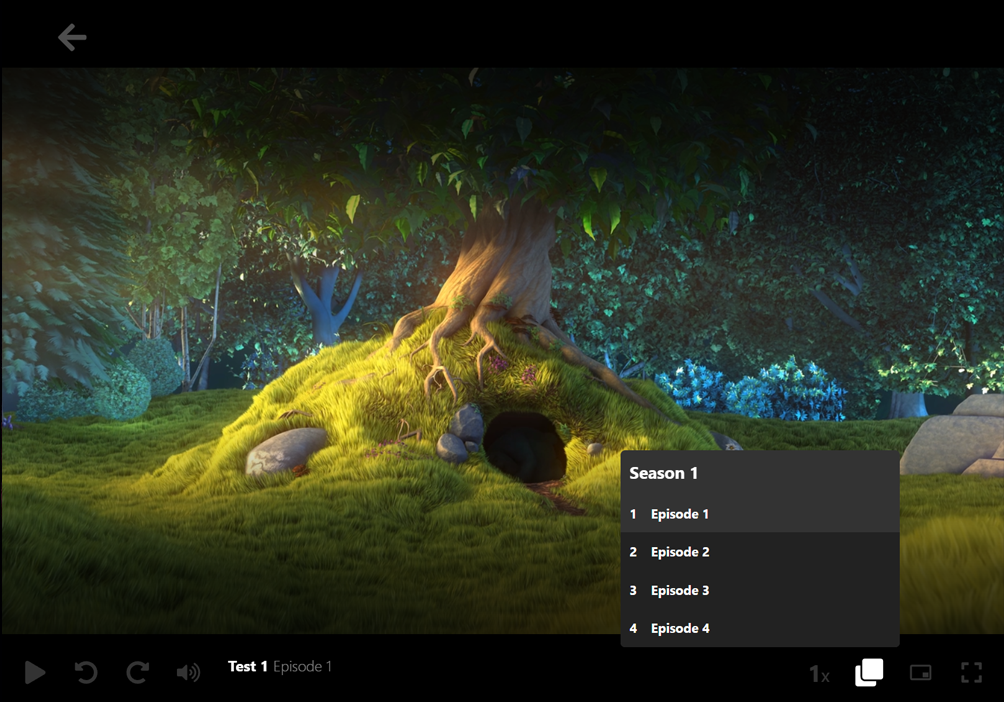Mute the volume speaker icon
This screenshot has height=702, width=1004.
click(188, 672)
